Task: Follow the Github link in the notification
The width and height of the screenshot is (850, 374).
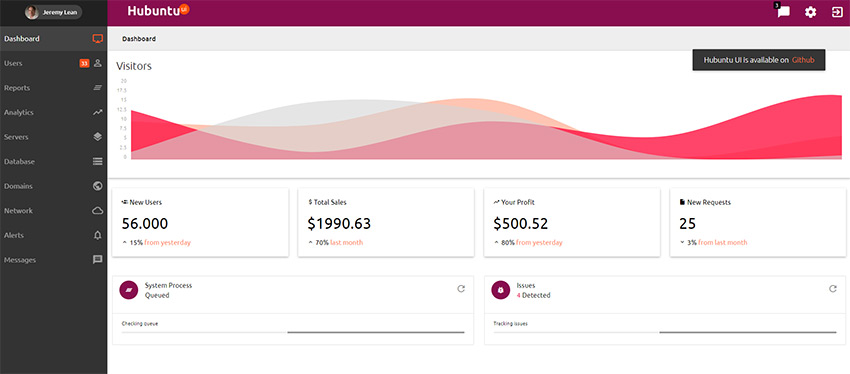Action: point(803,60)
